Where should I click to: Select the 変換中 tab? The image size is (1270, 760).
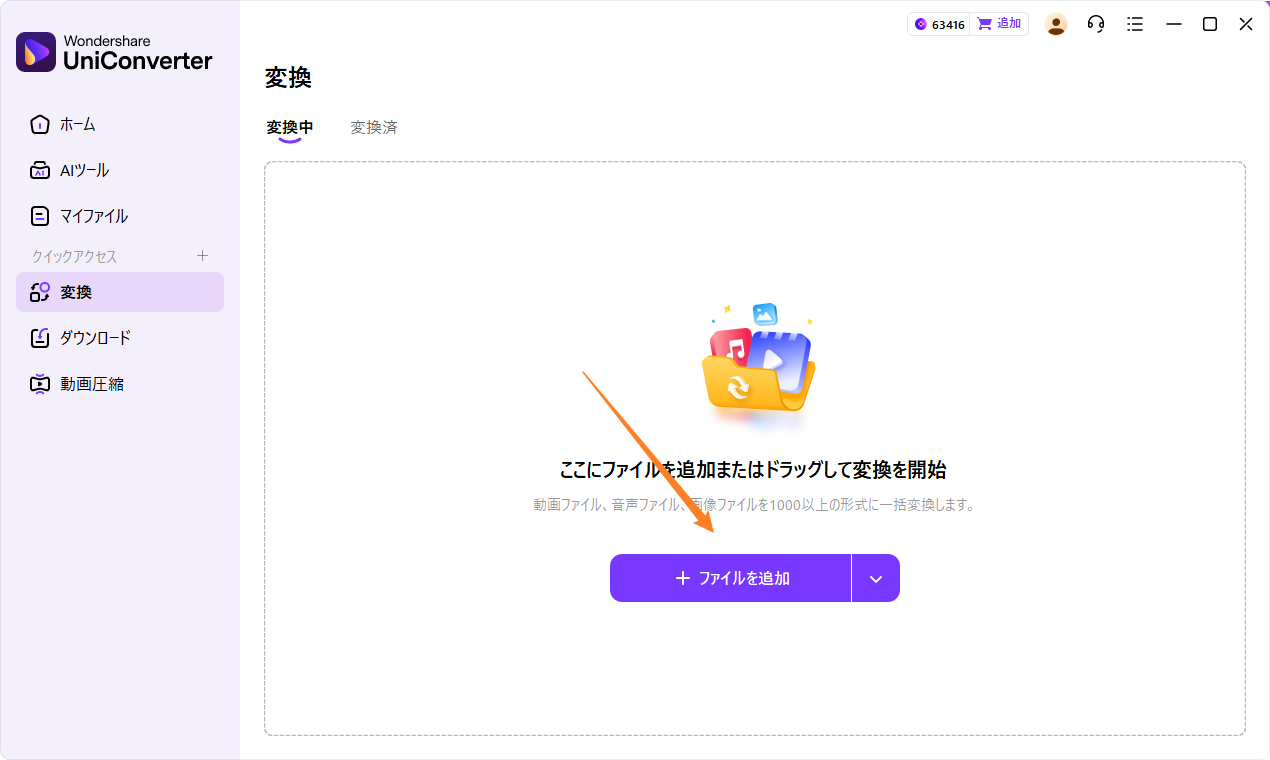coord(289,127)
